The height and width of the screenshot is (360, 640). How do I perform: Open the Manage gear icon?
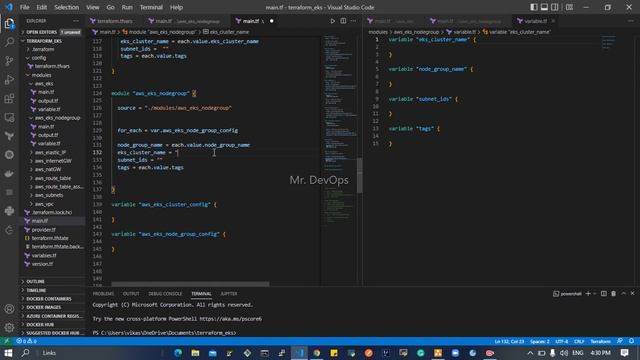coord(9,327)
